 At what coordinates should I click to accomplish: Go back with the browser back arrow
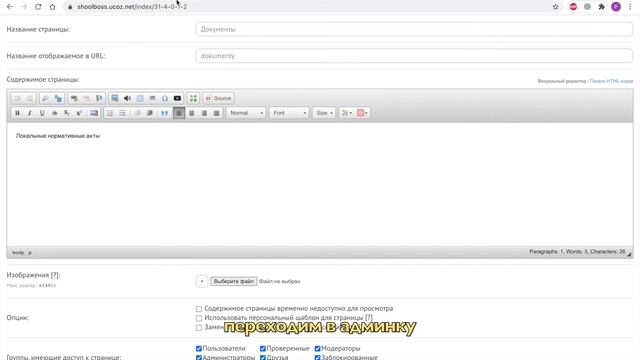(10, 7)
